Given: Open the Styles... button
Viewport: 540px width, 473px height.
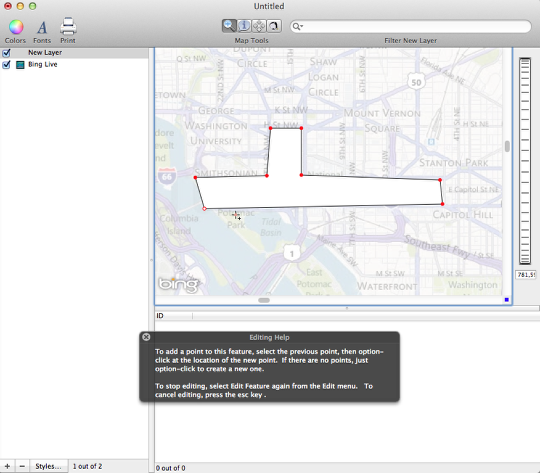Looking at the screenshot, I should pos(49,466).
